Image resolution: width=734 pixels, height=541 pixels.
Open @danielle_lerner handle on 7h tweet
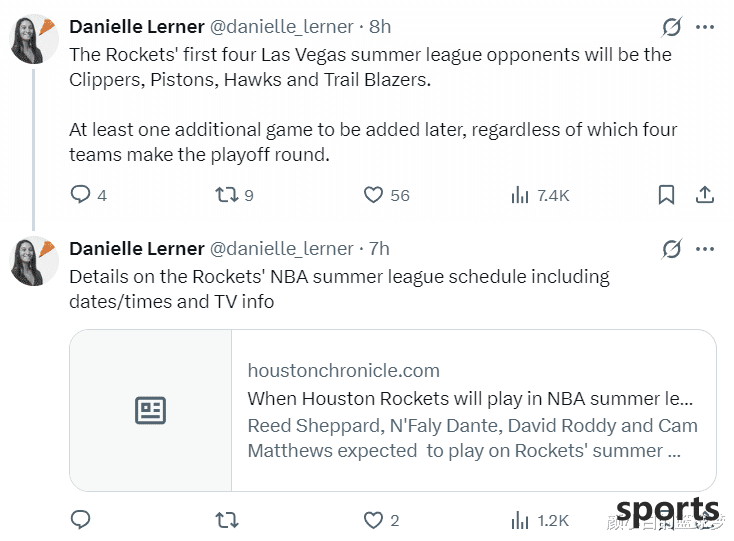pyautogui.click(x=281, y=249)
